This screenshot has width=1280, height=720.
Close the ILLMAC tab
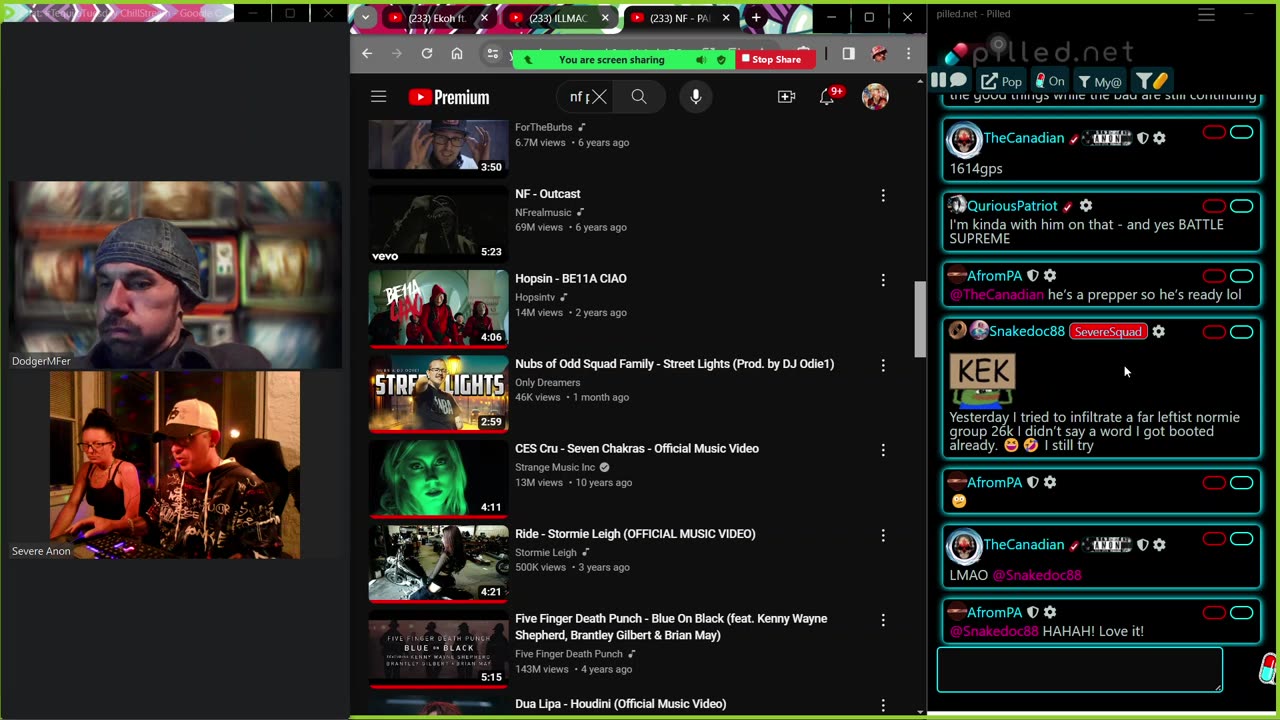(606, 18)
